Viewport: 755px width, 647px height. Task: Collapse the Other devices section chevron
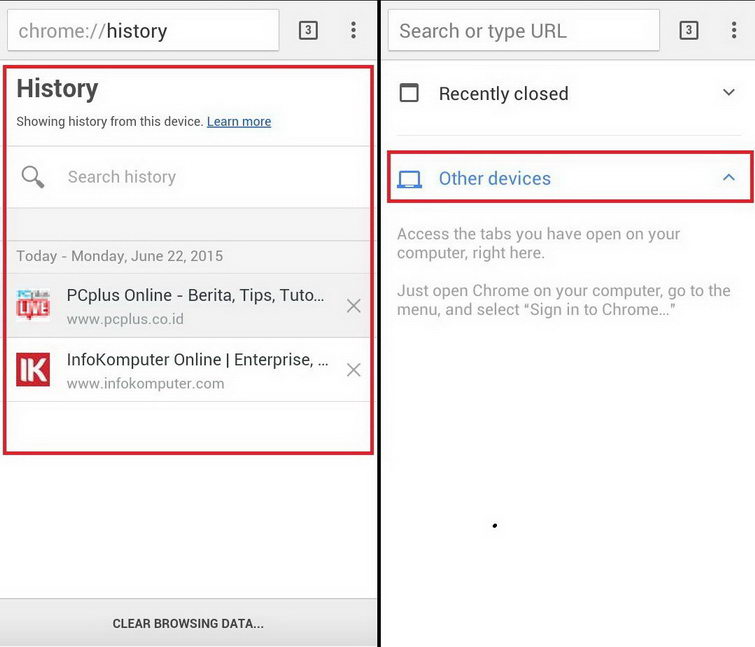pyautogui.click(x=729, y=178)
